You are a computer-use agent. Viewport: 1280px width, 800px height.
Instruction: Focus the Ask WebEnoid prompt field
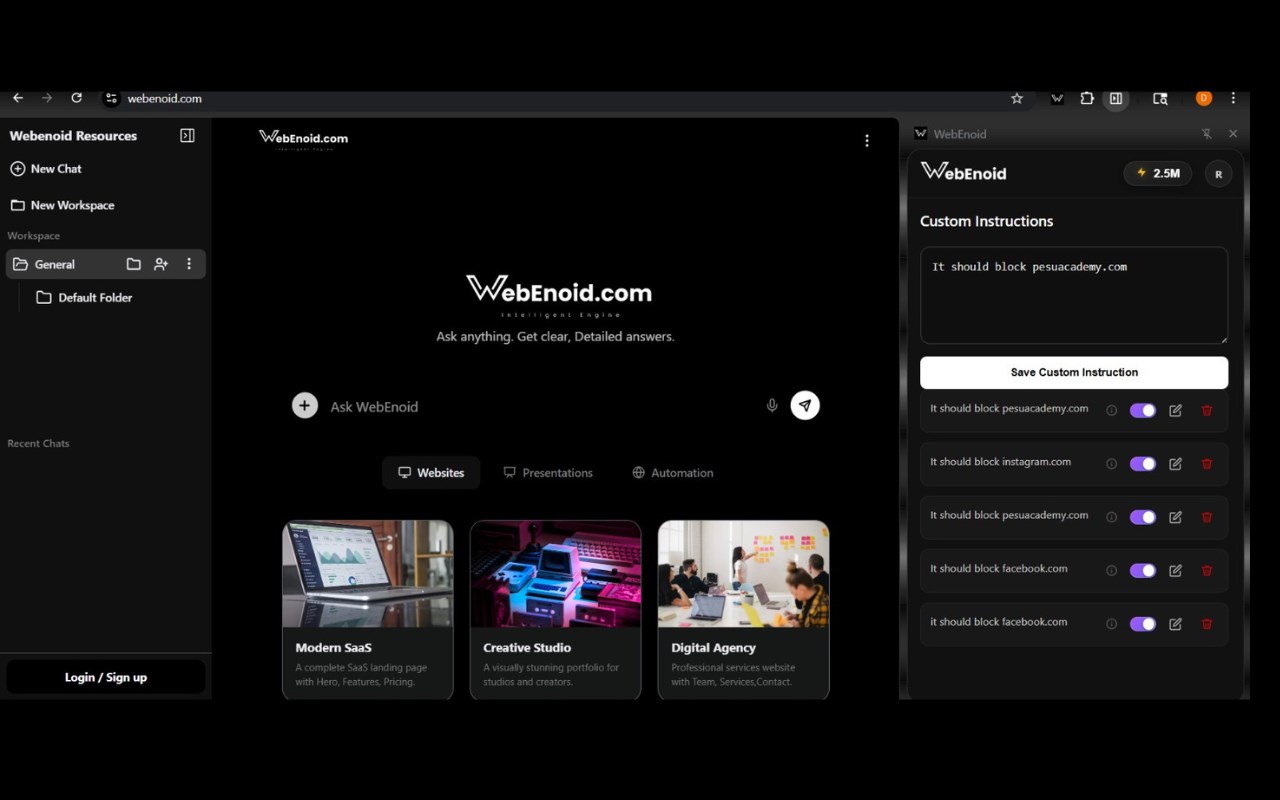[x=540, y=407]
